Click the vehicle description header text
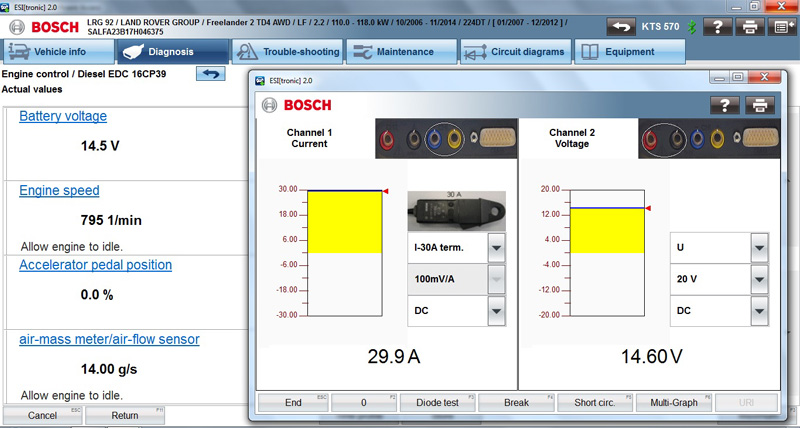This screenshot has width=800, height=428. [x=327, y=27]
